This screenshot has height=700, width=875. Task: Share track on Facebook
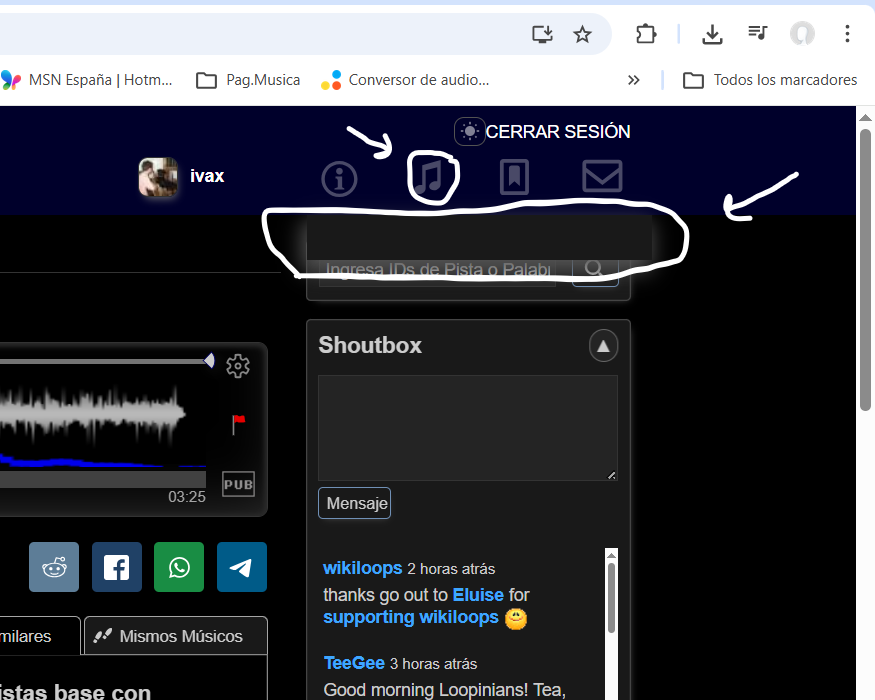tap(117, 567)
